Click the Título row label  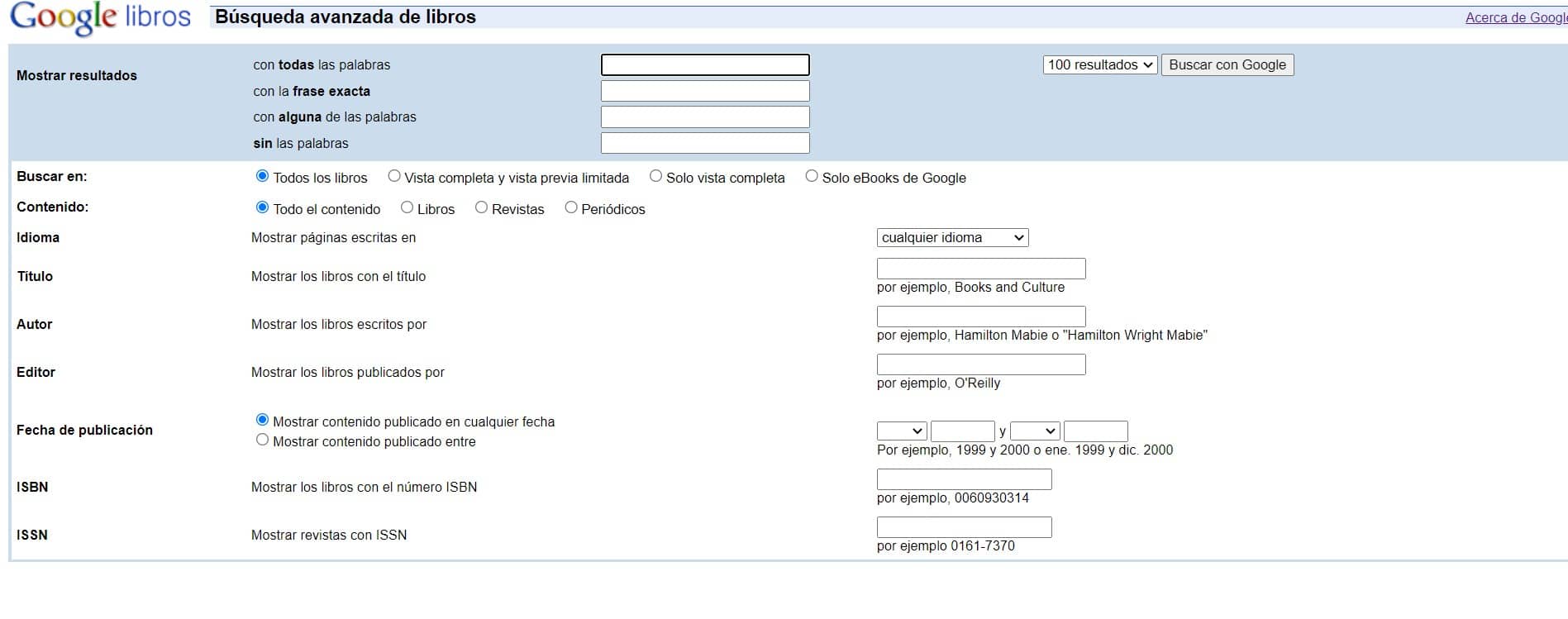[35, 276]
